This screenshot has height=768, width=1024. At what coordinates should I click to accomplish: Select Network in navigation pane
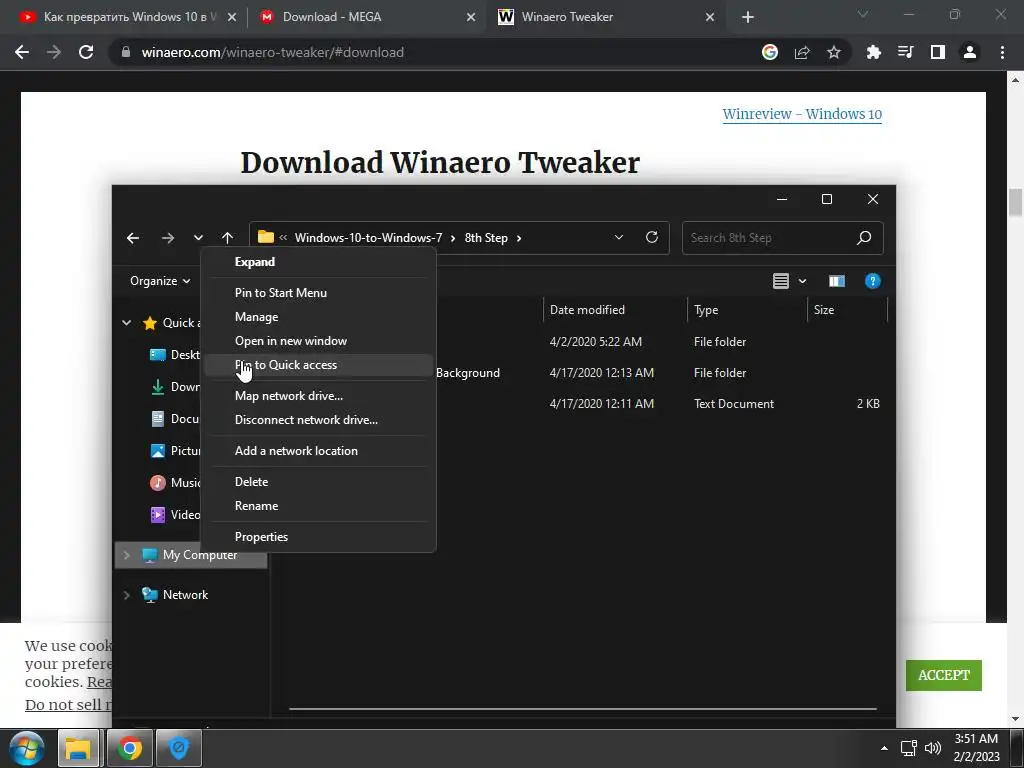coord(185,595)
